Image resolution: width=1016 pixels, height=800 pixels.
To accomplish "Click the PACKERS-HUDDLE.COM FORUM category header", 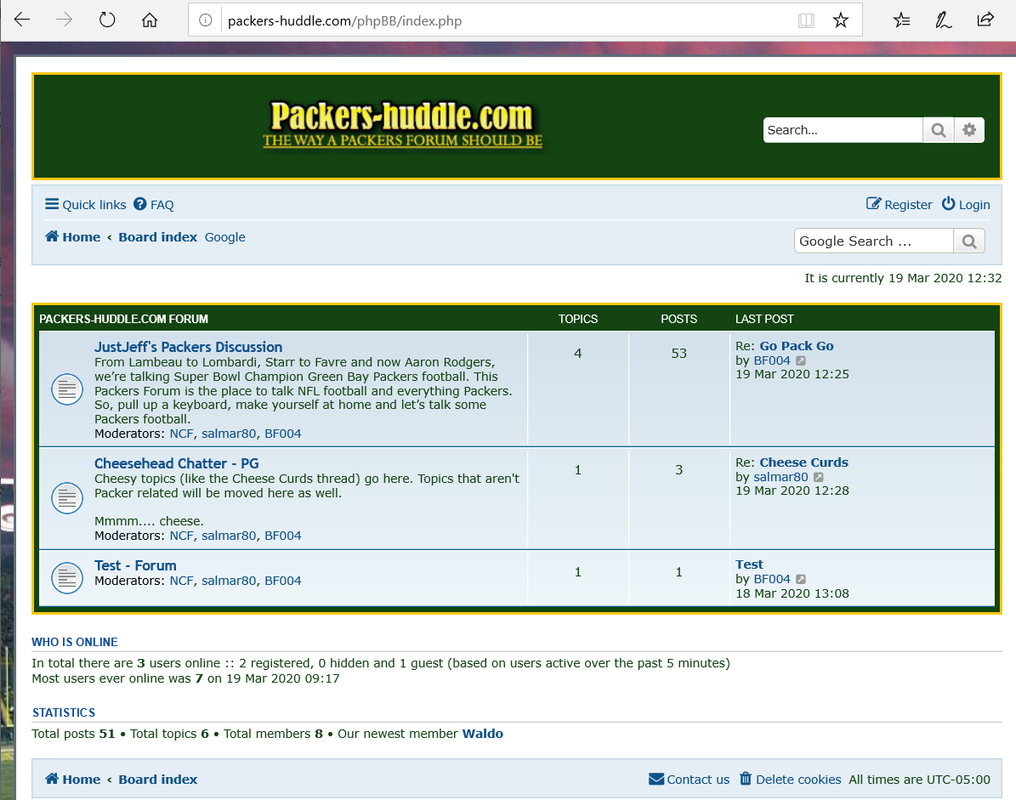I will (124, 319).
